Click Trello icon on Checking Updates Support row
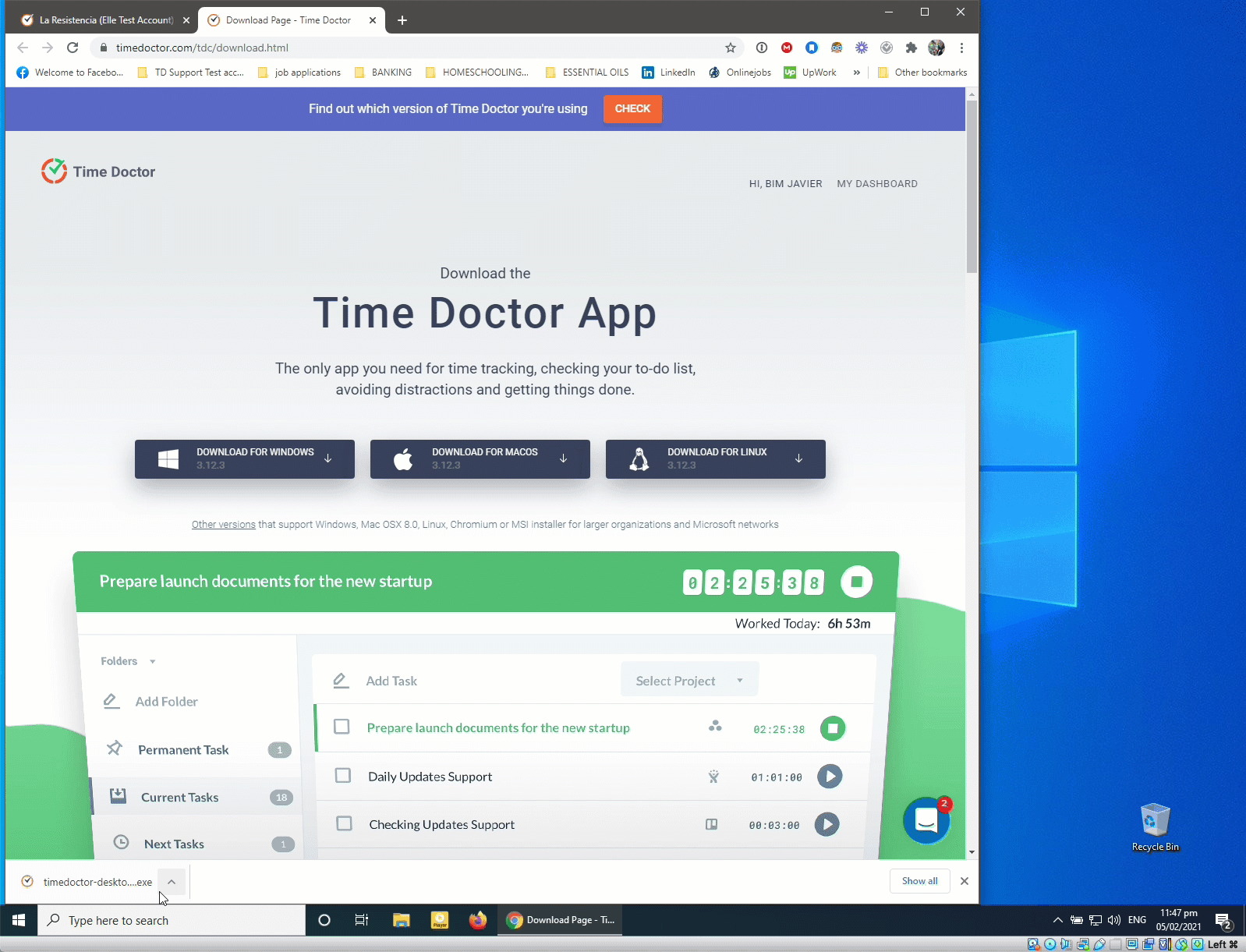The height and width of the screenshot is (952, 1246). point(711,824)
